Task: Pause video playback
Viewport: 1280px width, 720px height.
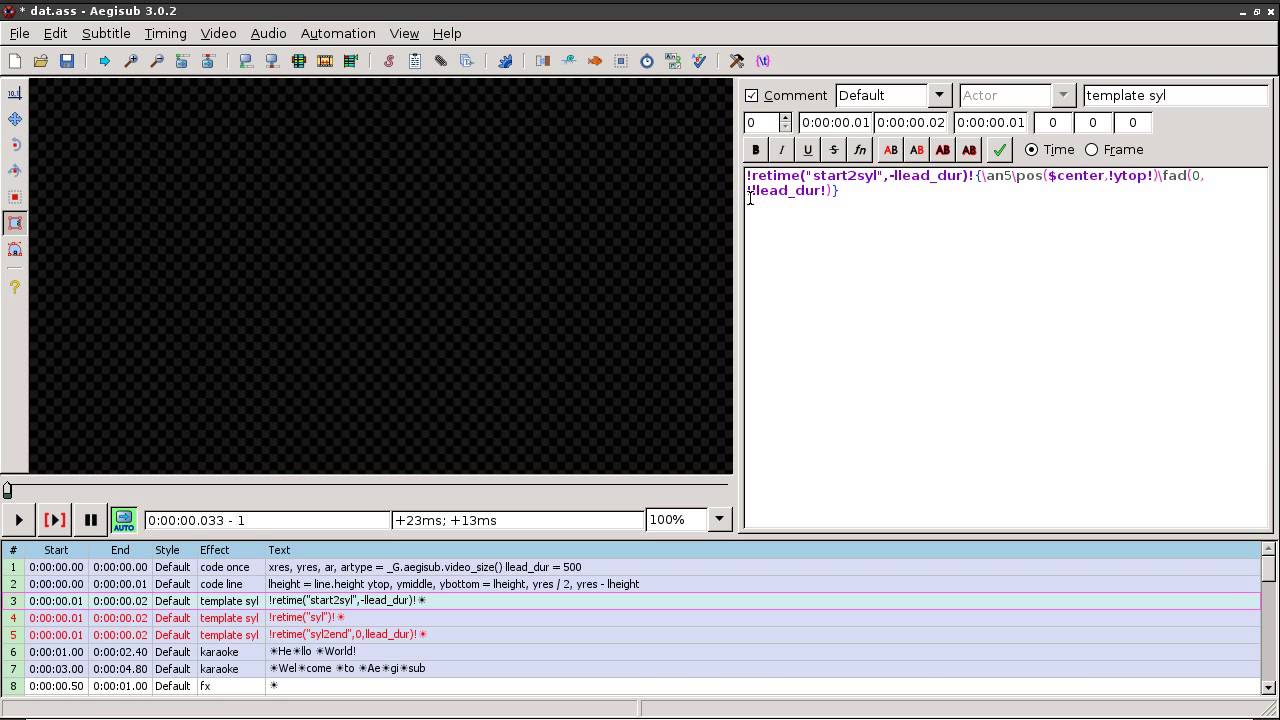Action: click(x=90, y=520)
